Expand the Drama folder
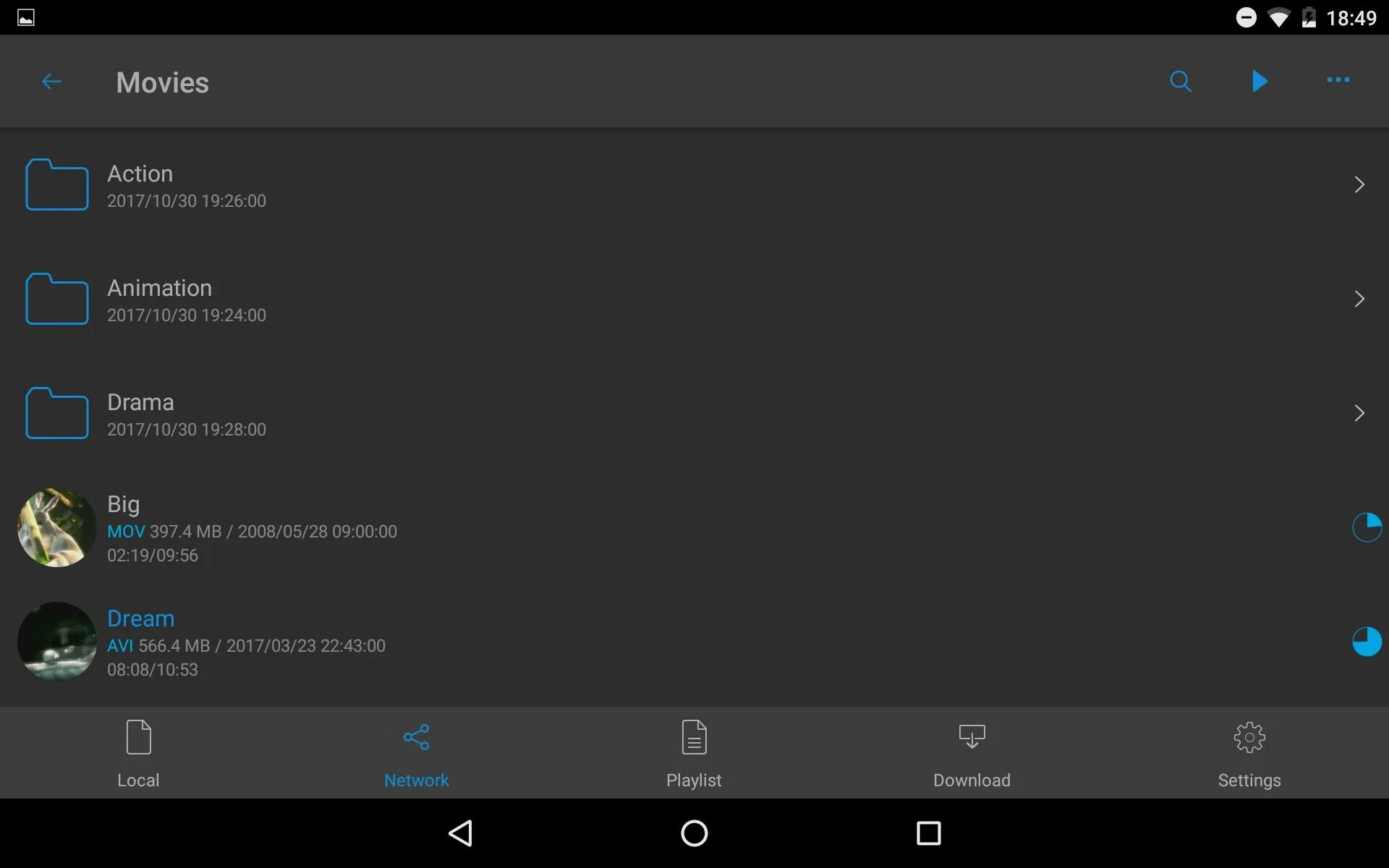This screenshot has width=1389, height=868. 694,412
